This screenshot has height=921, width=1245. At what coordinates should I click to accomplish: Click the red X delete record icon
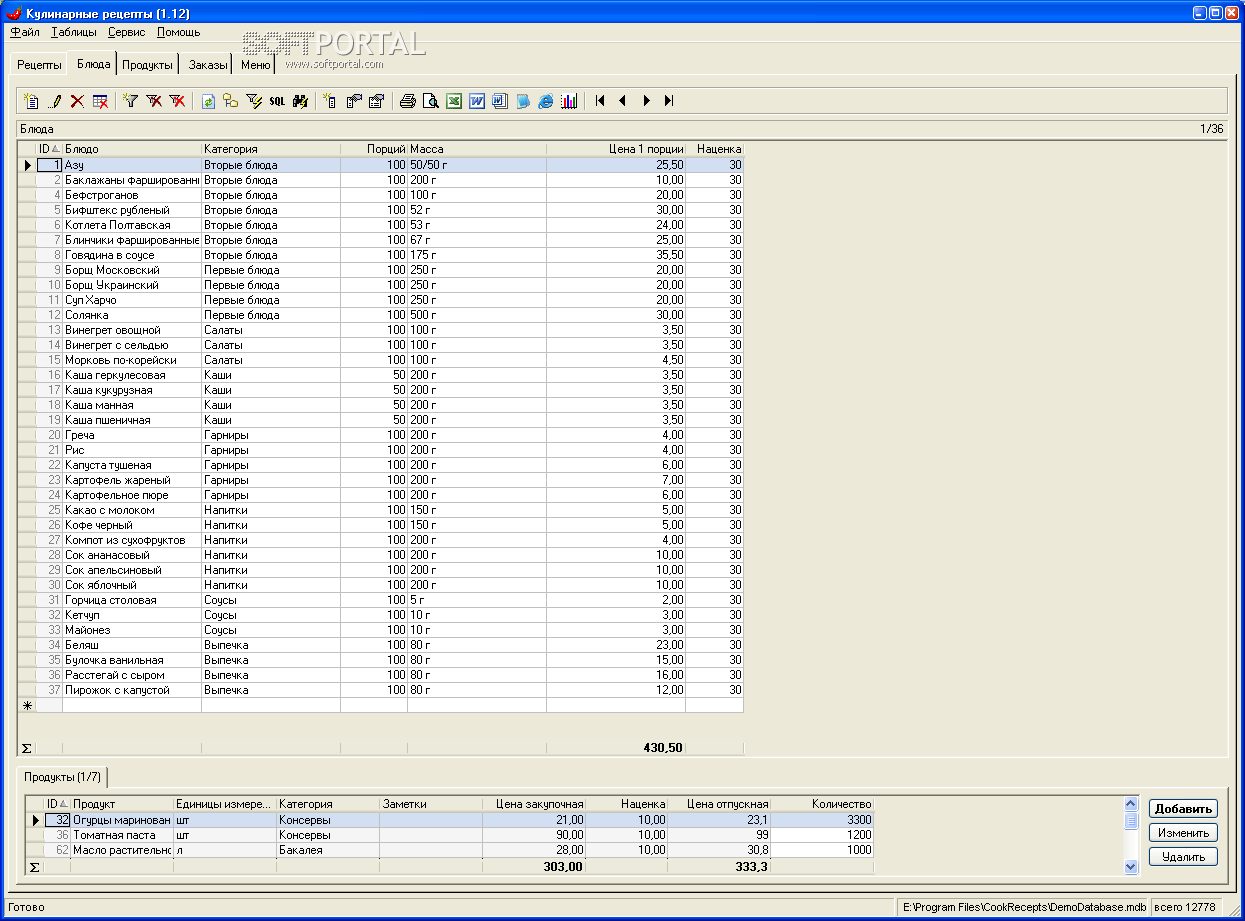(x=77, y=101)
